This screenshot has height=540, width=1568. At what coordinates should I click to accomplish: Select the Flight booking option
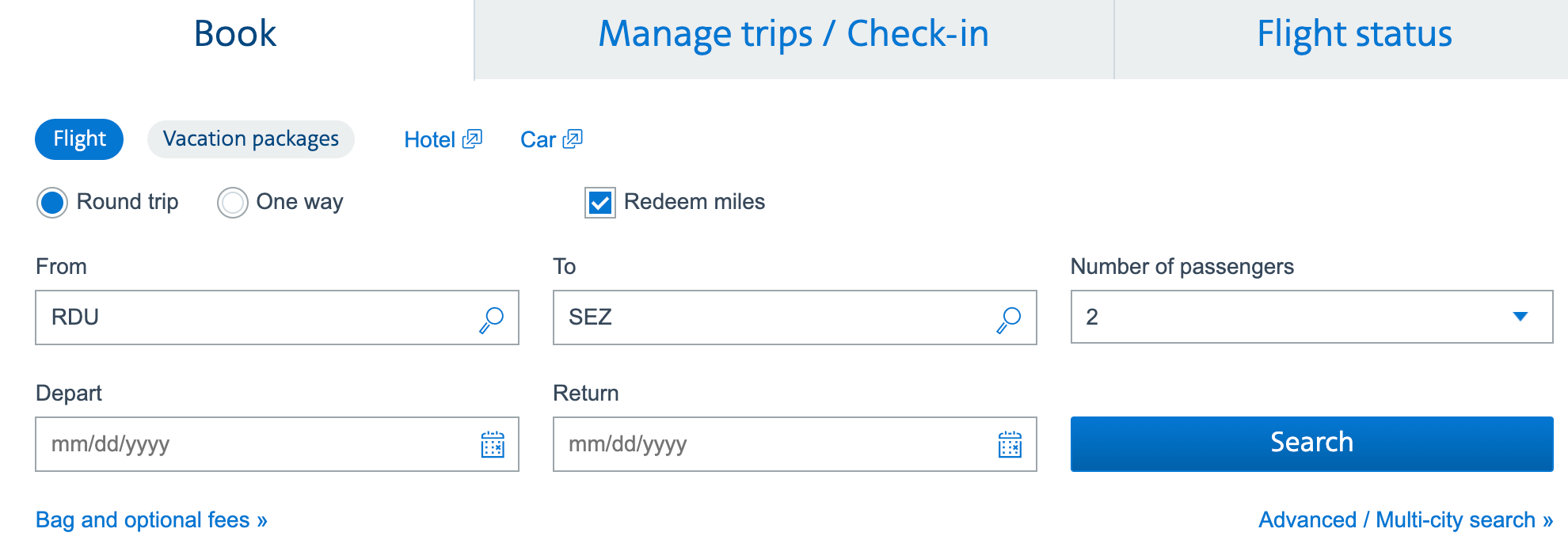point(78,139)
